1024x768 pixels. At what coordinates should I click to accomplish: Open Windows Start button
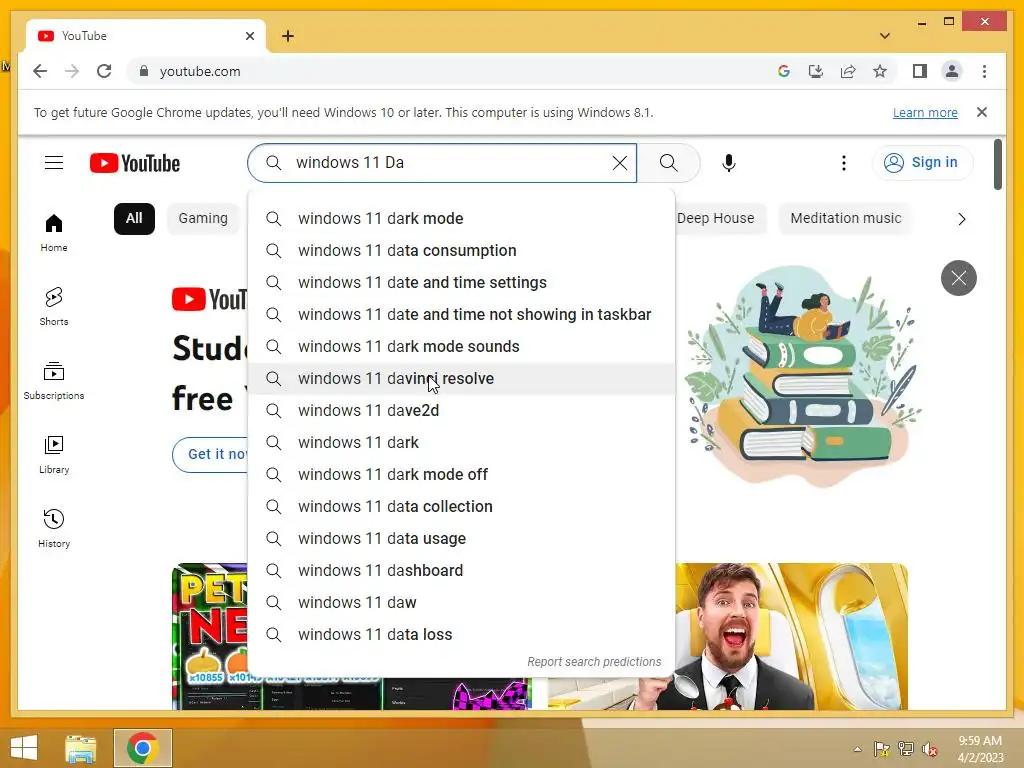point(24,748)
